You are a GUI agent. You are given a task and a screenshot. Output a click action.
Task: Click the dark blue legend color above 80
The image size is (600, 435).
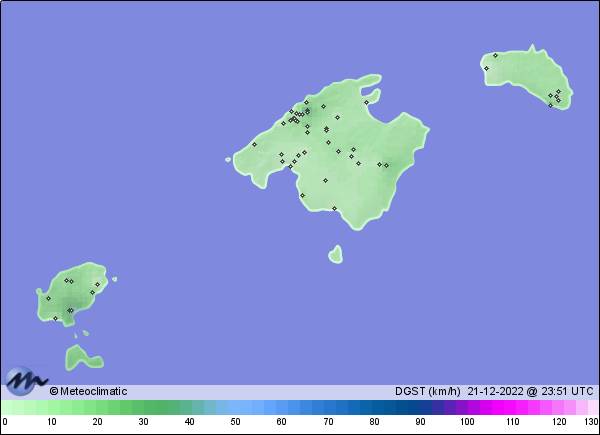[x=374, y=408]
